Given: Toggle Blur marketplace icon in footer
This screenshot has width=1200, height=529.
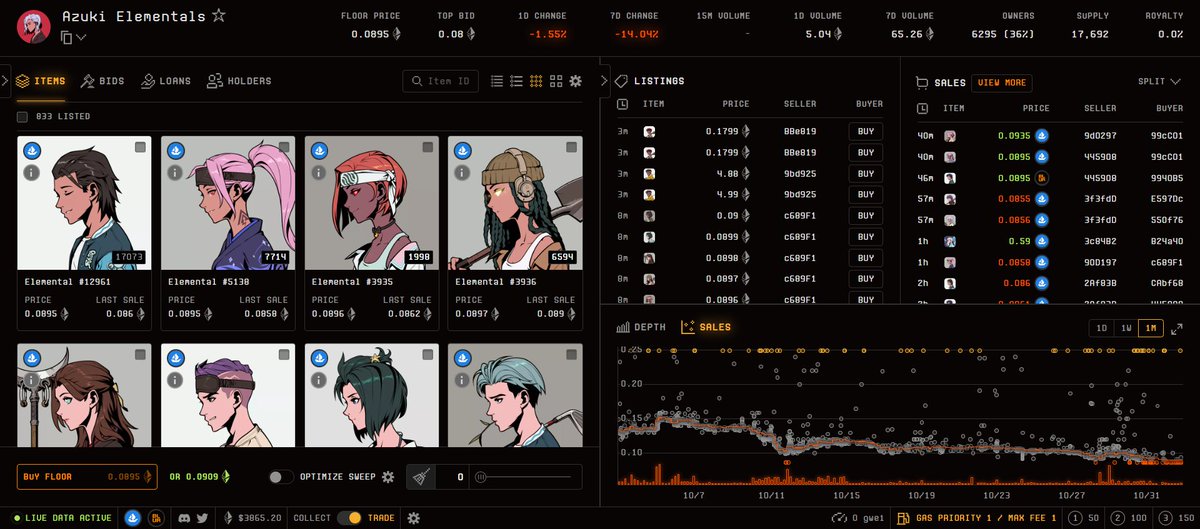Looking at the screenshot, I should point(156,518).
